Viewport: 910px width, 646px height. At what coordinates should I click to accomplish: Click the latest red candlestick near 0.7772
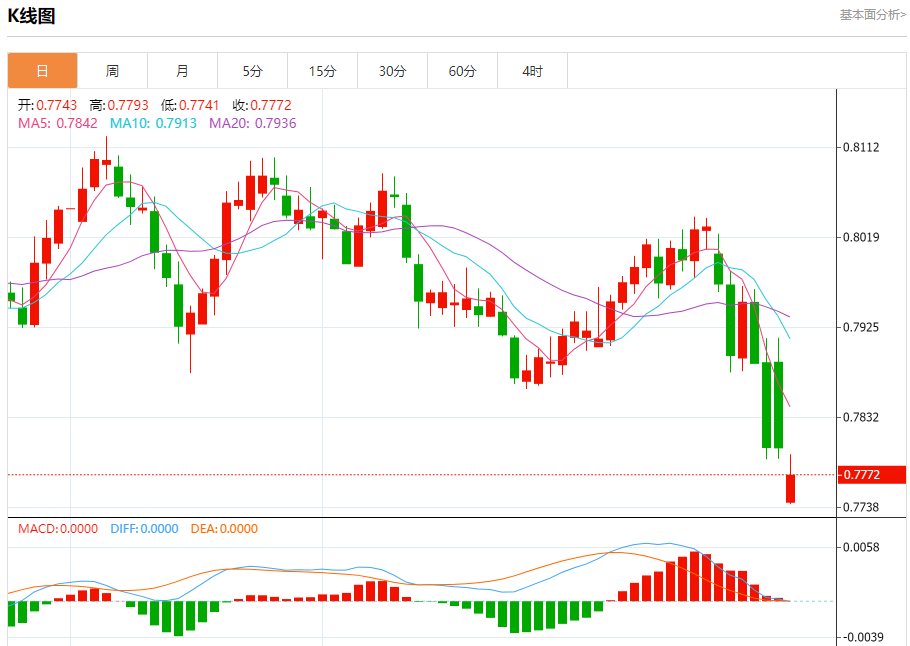coord(790,488)
